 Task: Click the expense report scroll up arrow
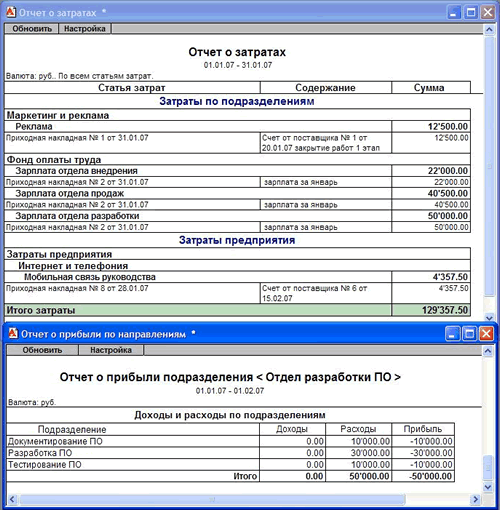(x=489, y=29)
